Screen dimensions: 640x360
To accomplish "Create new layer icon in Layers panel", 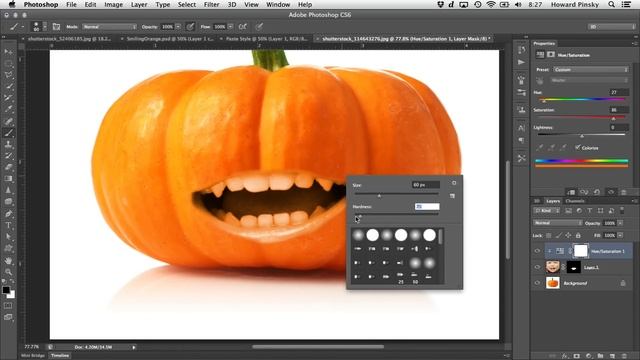I will [x=612, y=356].
